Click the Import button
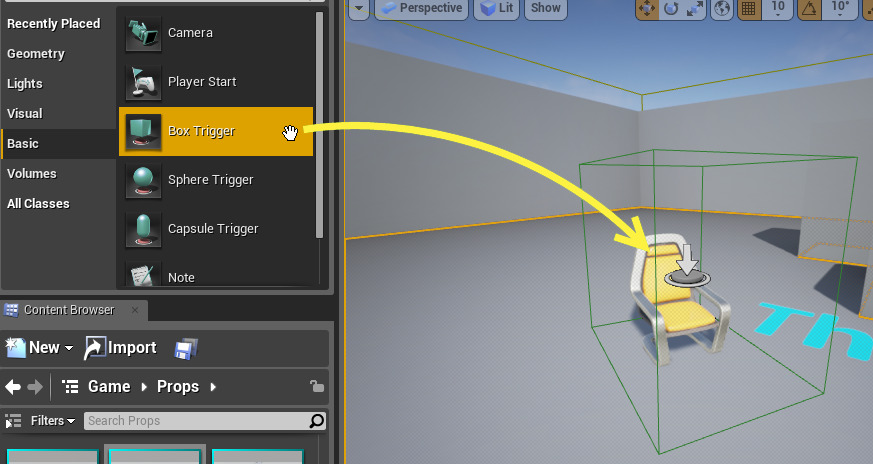This screenshot has height=464, width=873. pos(120,348)
